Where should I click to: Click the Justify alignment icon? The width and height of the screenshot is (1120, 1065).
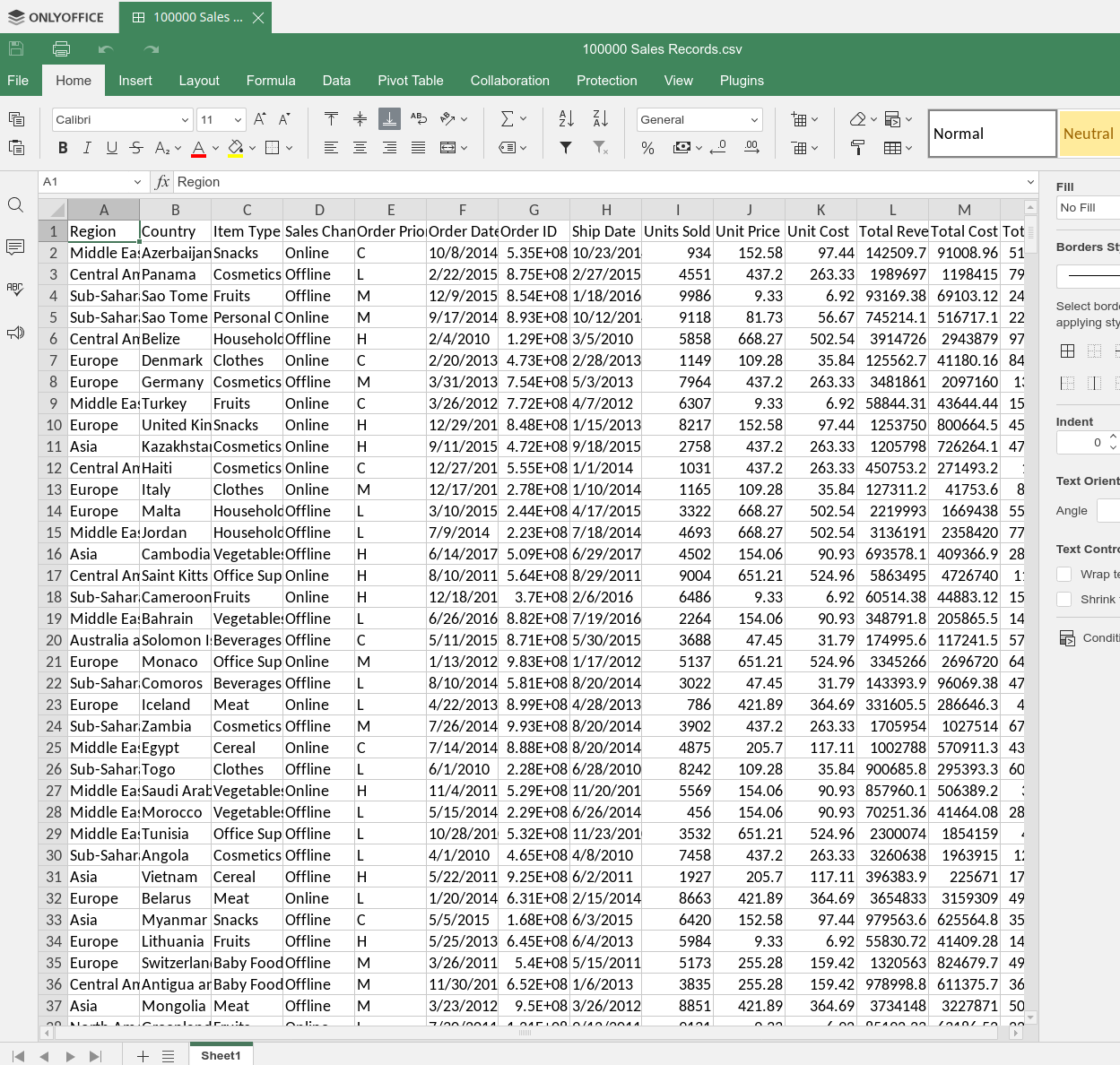coord(419,148)
